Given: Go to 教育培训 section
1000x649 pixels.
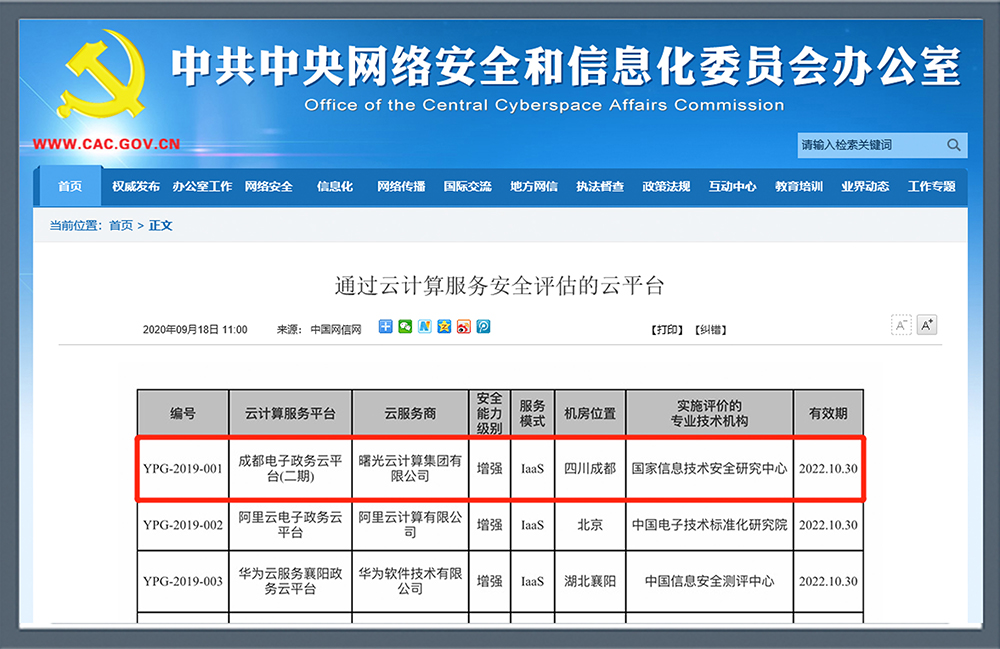Looking at the screenshot, I should pyautogui.click(x=799, y=187).
